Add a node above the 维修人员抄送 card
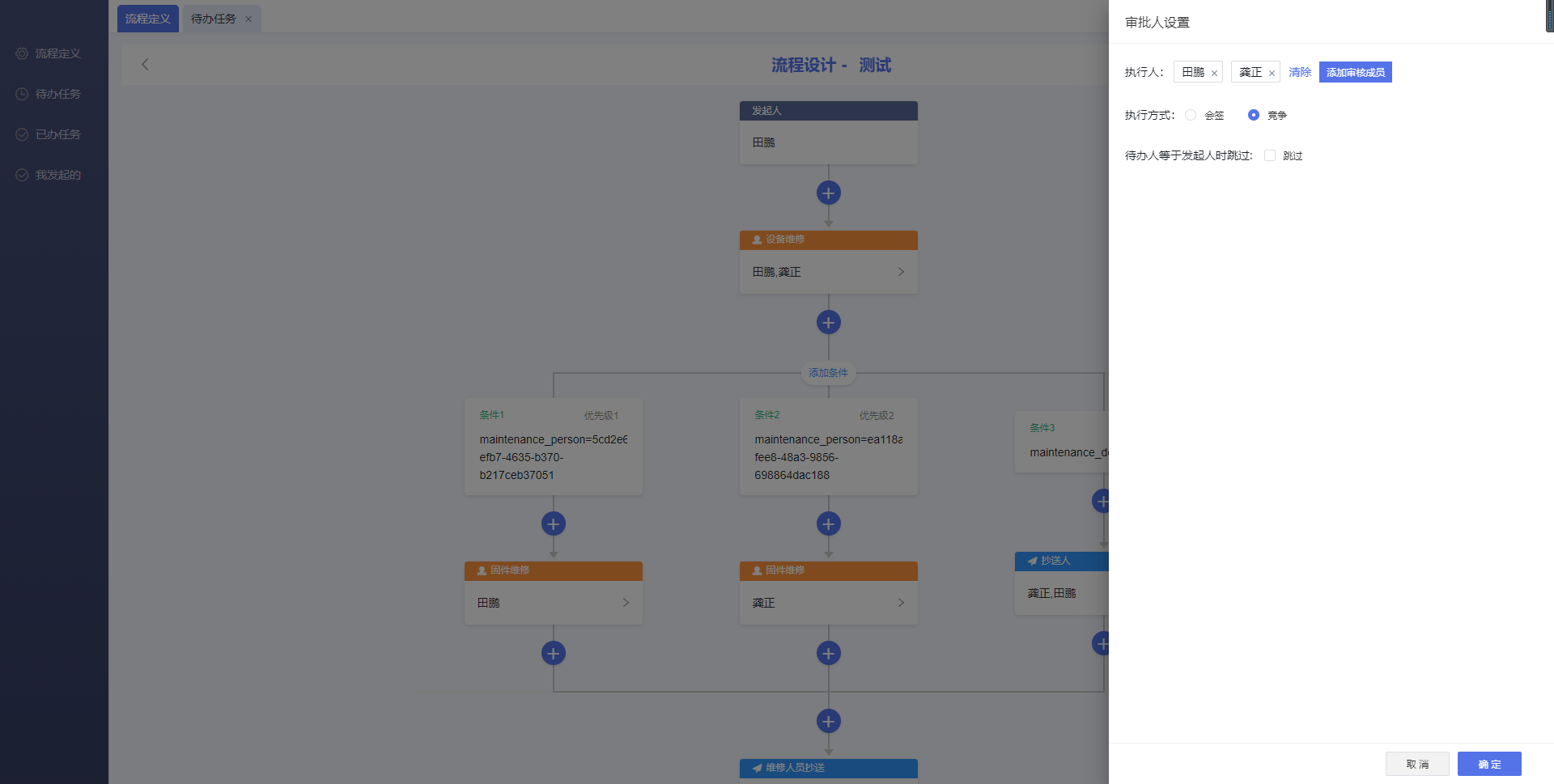This screenshot has height=784, width=1554. [828, 722]
